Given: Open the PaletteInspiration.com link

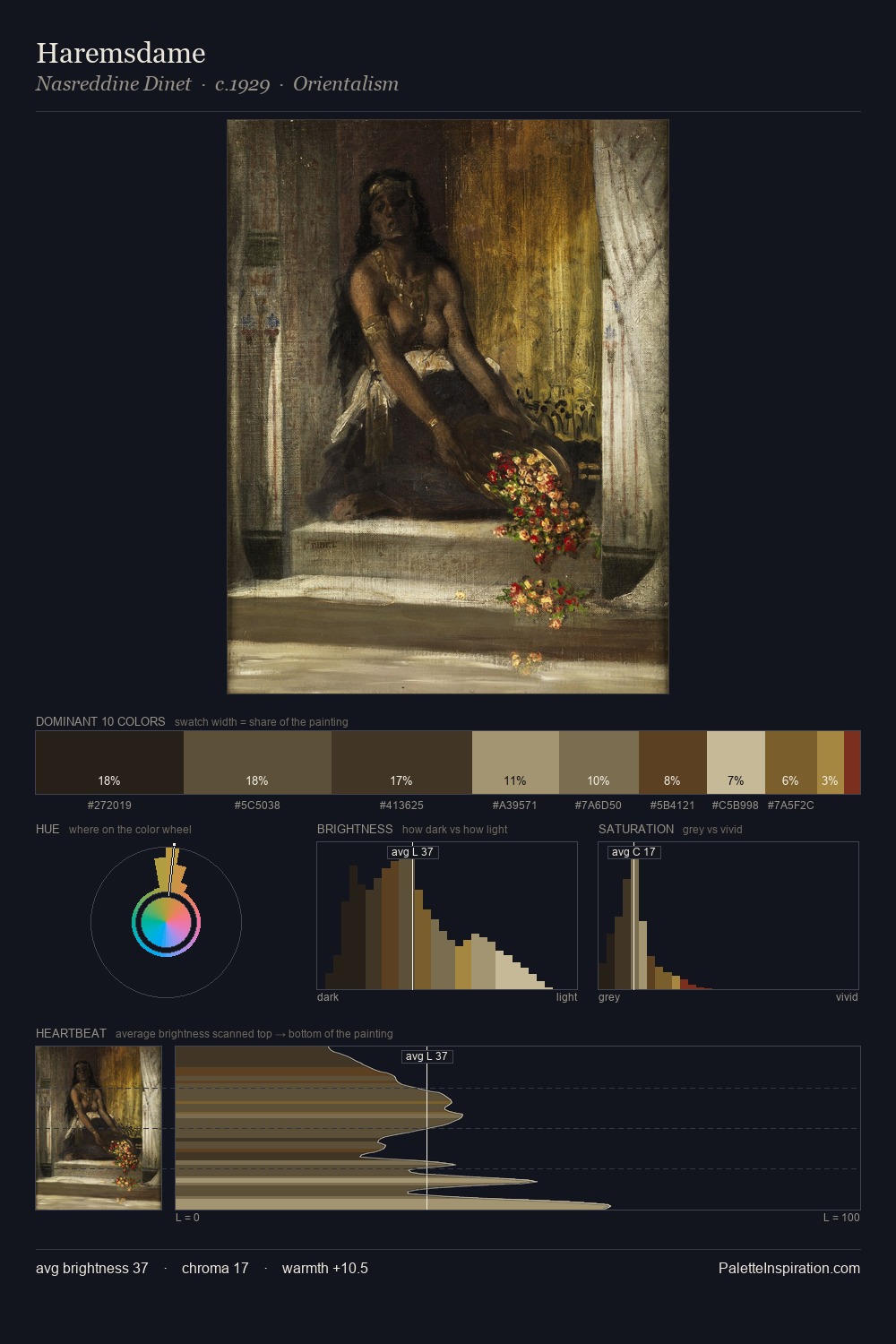Looking at the screenshot, I should click(x=789, y=1268).
